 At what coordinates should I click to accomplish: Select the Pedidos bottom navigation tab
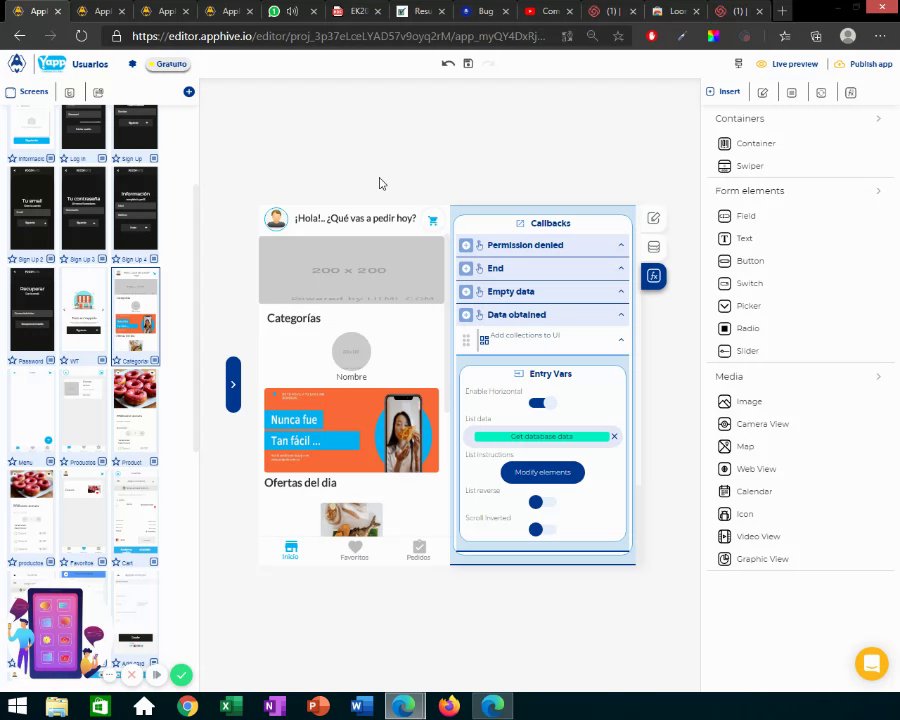418,550
